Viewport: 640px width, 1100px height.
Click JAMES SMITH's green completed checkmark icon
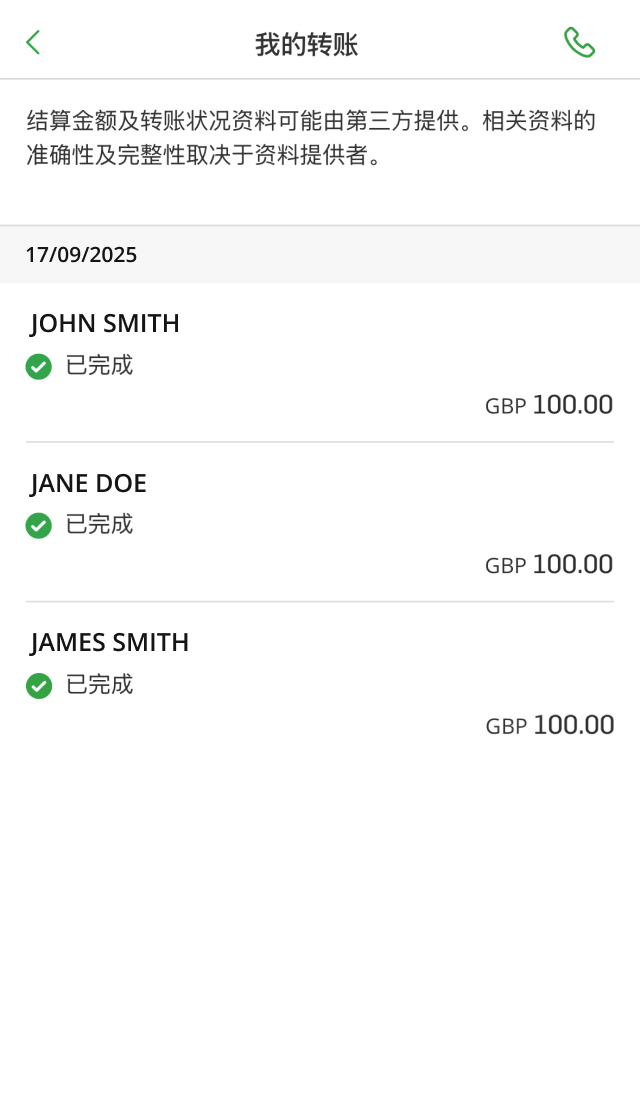point(39,686)
